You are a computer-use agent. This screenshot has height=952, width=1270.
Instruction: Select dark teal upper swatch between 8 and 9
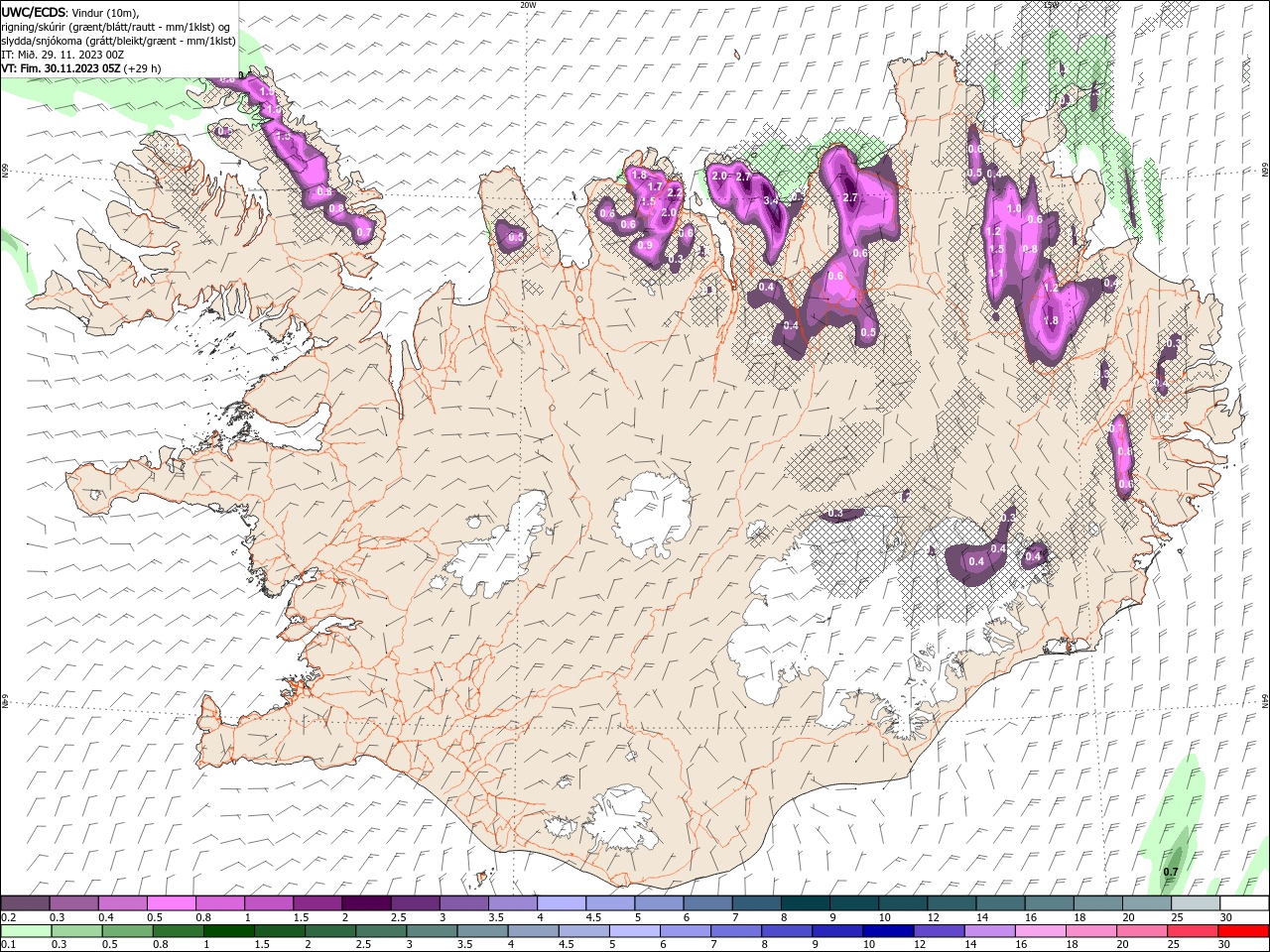tap(805, 903)
